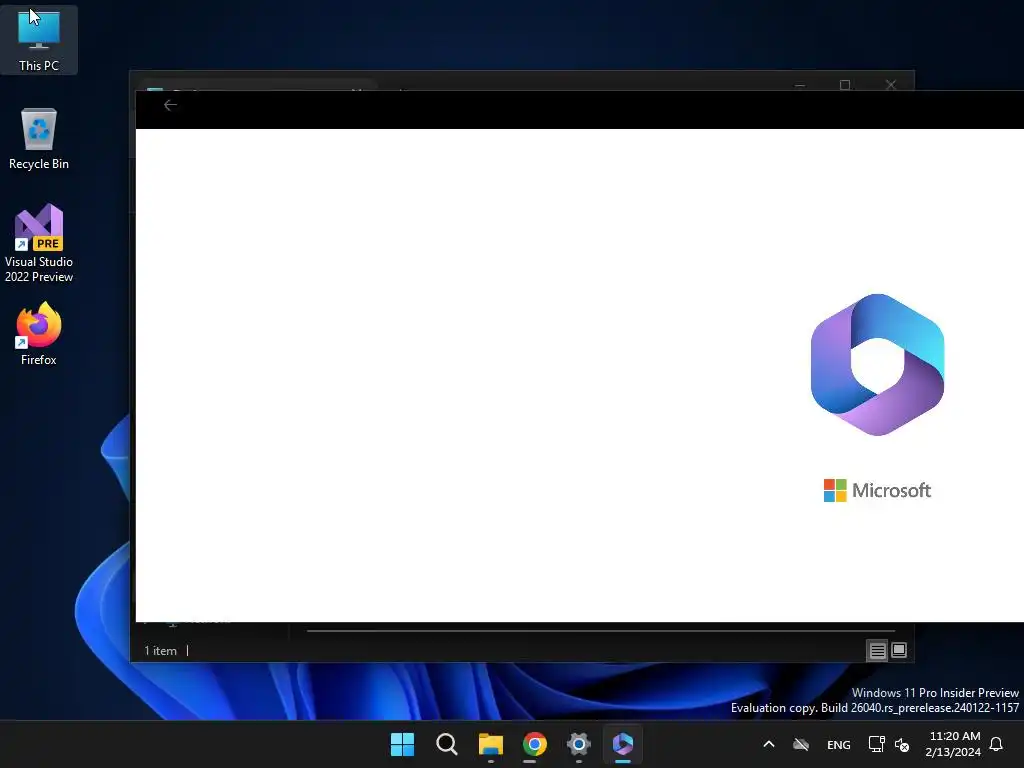Image resolution: width=1024 pixels, height=768 pixels.
Task: Open the notifications bell
Action: click(997, 744)
